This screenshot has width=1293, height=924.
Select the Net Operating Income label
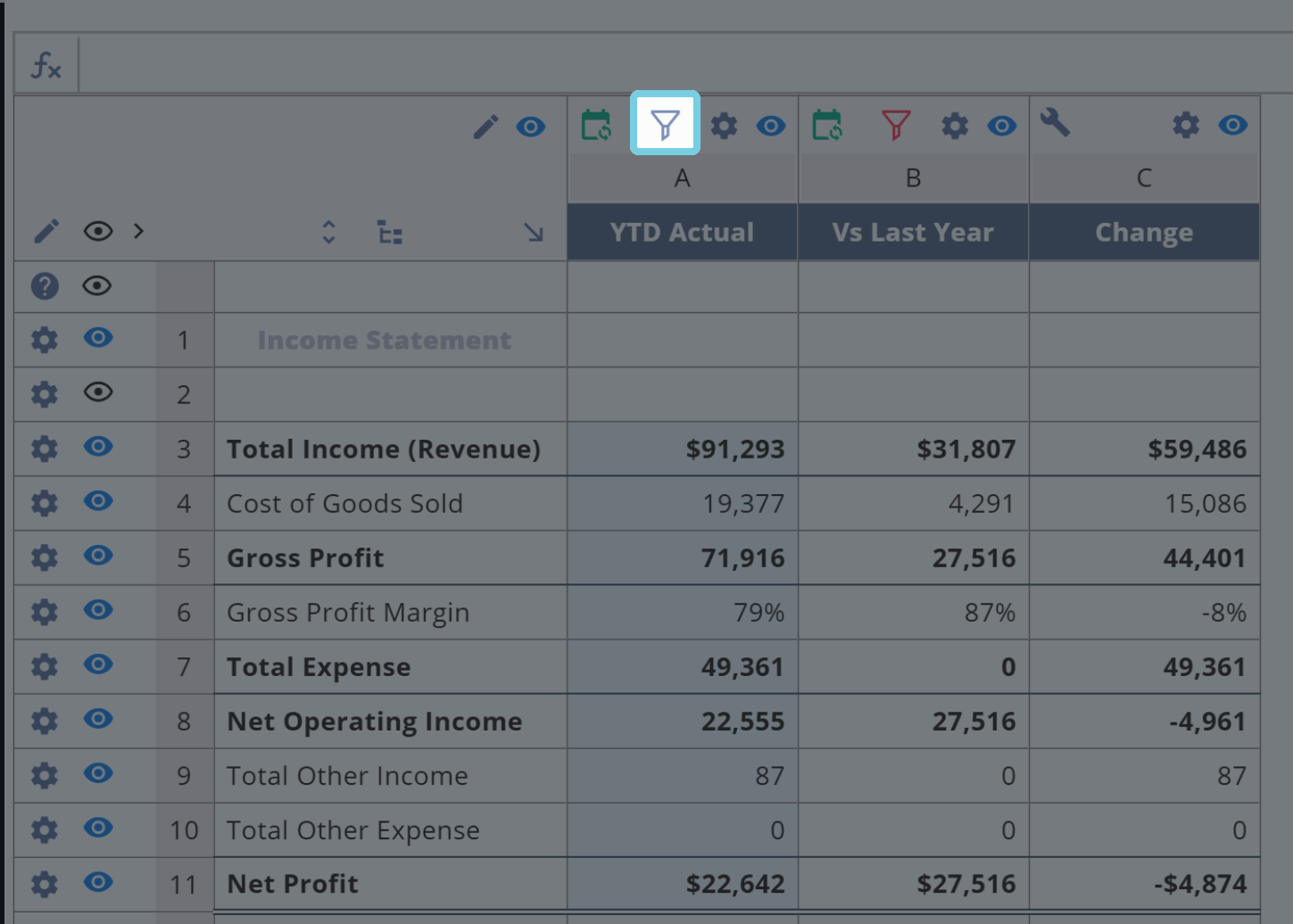pyautogui.click(x=375, y=721)
